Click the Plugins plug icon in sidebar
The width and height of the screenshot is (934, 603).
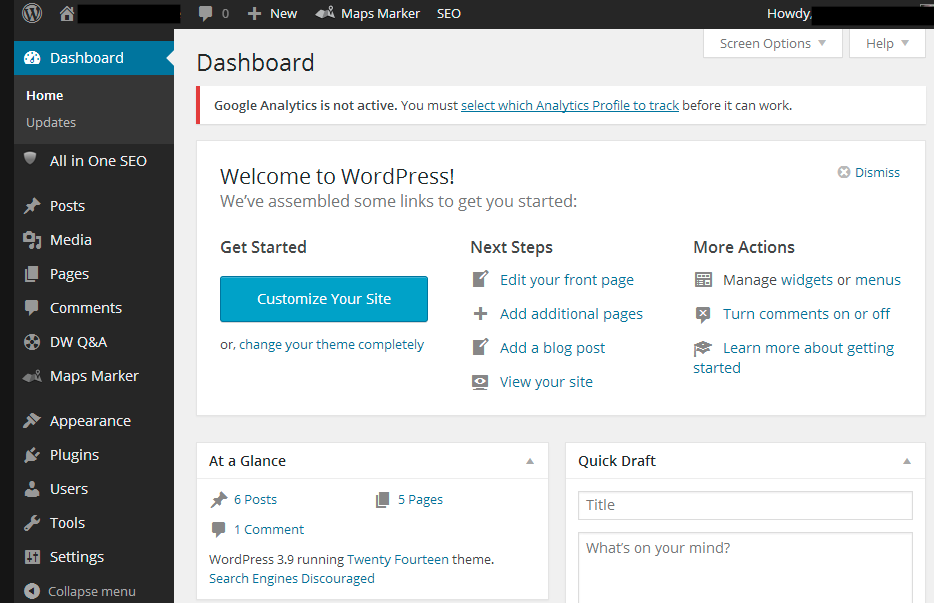click(32, 455)
